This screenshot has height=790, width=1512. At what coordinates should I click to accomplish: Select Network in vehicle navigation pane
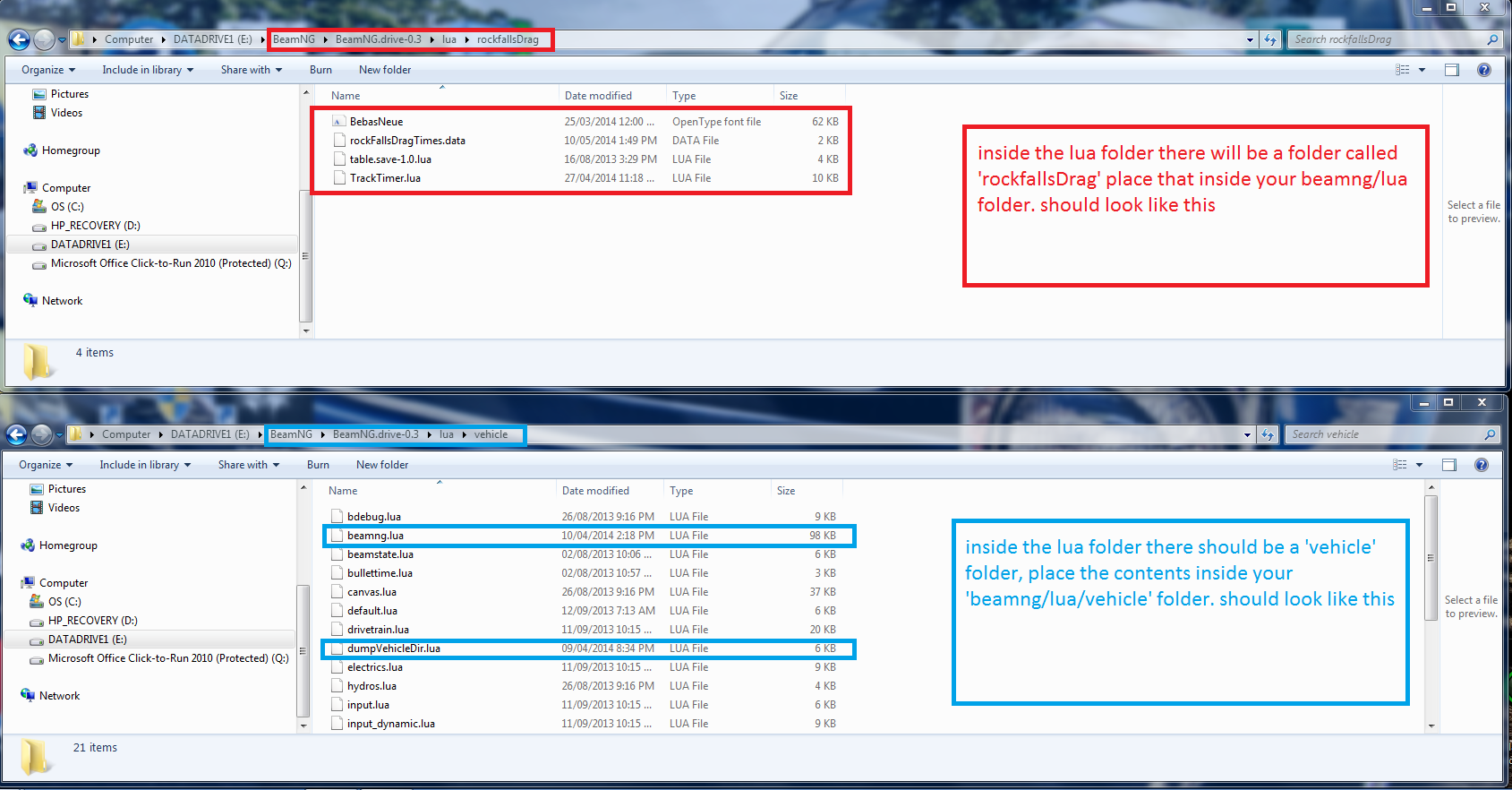pos(51,696)
